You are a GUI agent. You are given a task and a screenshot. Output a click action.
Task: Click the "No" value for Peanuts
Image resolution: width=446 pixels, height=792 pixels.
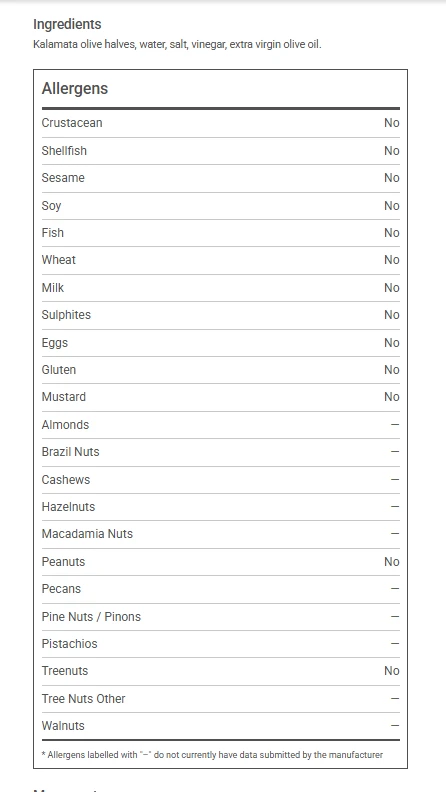coord(391,562)
